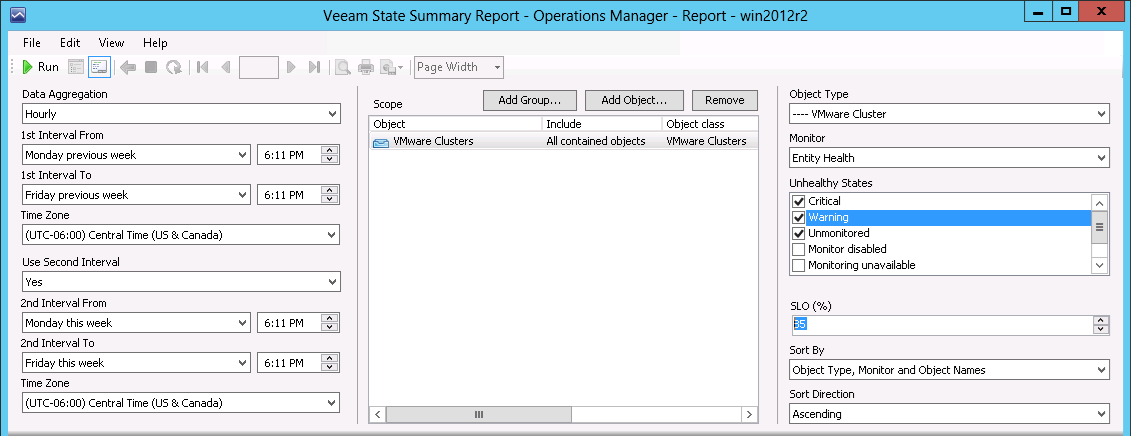Go to last page icon
Viewport: 1131px width, 436px height.
point(314,67)
